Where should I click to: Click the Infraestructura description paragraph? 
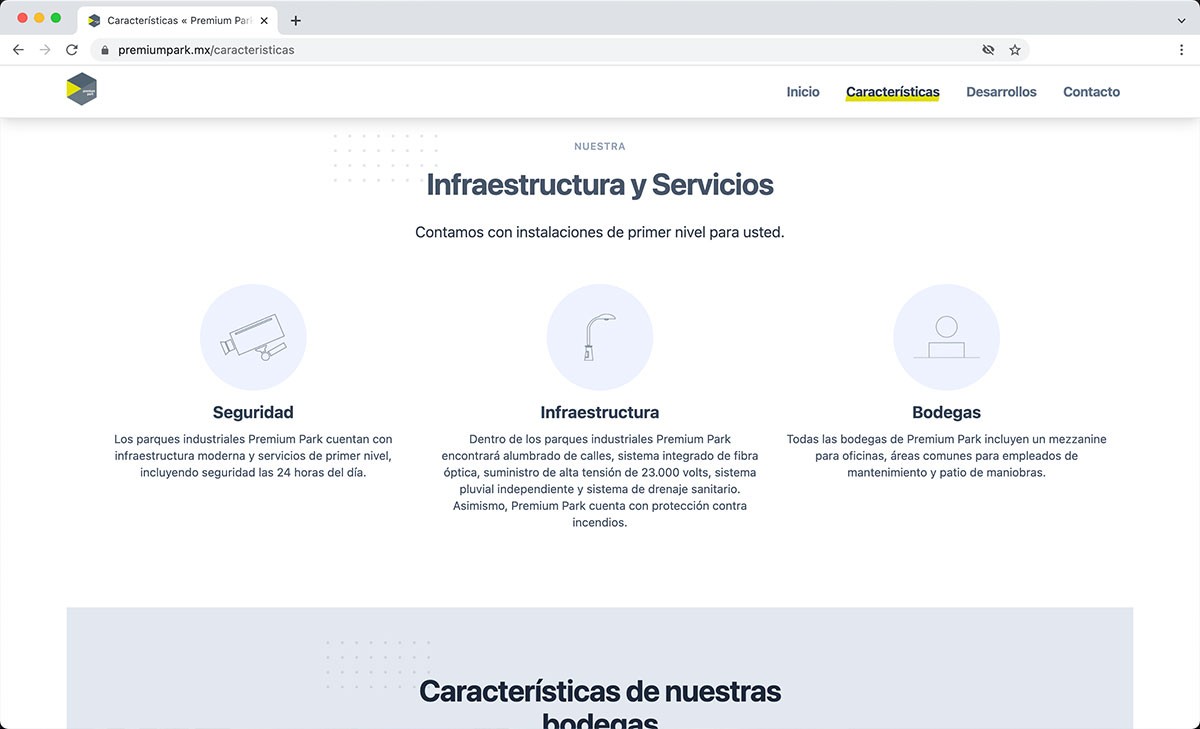click(600, 481)
